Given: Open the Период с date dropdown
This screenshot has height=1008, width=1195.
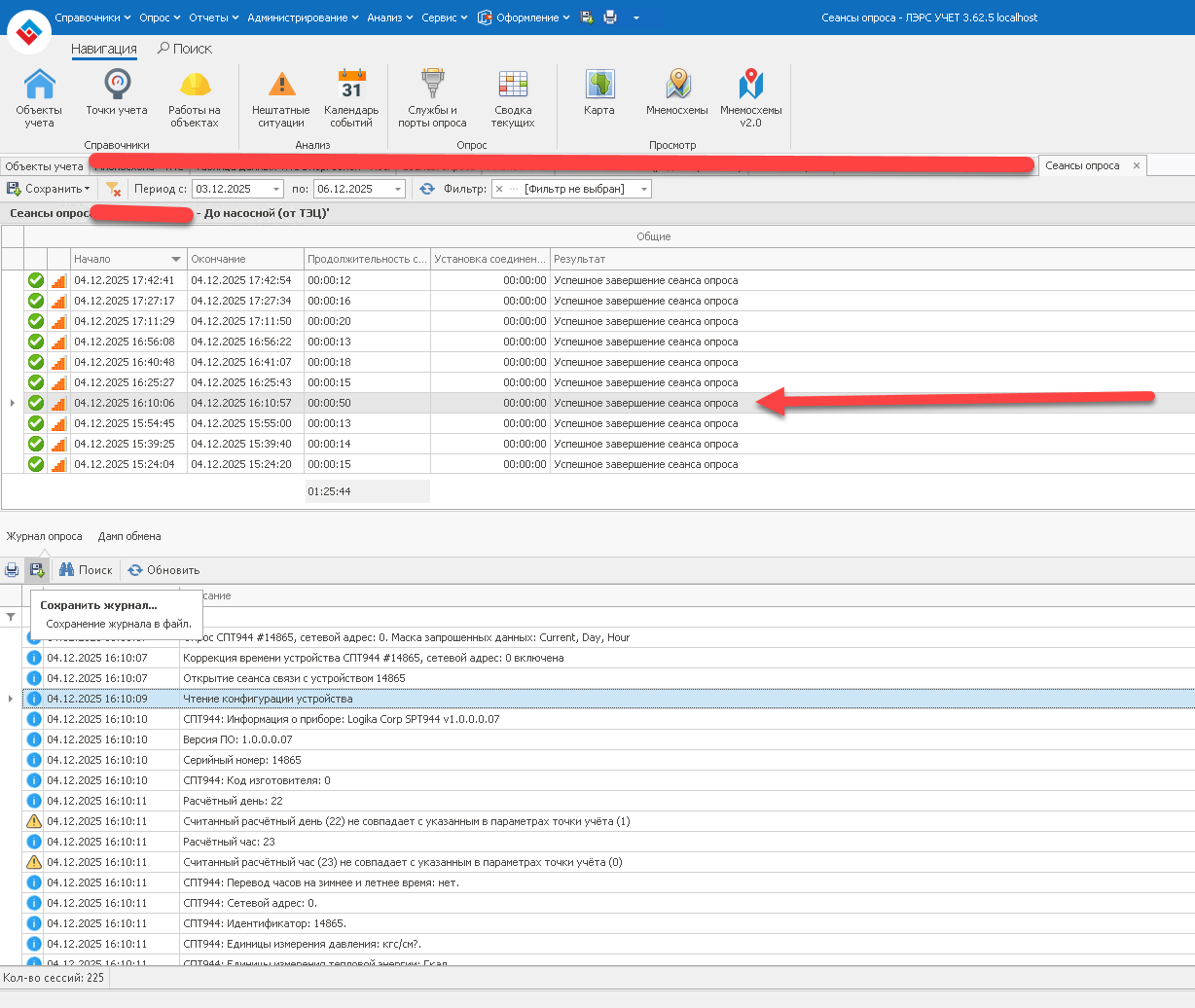Looking at the screenshot, I should pos(276,189).
